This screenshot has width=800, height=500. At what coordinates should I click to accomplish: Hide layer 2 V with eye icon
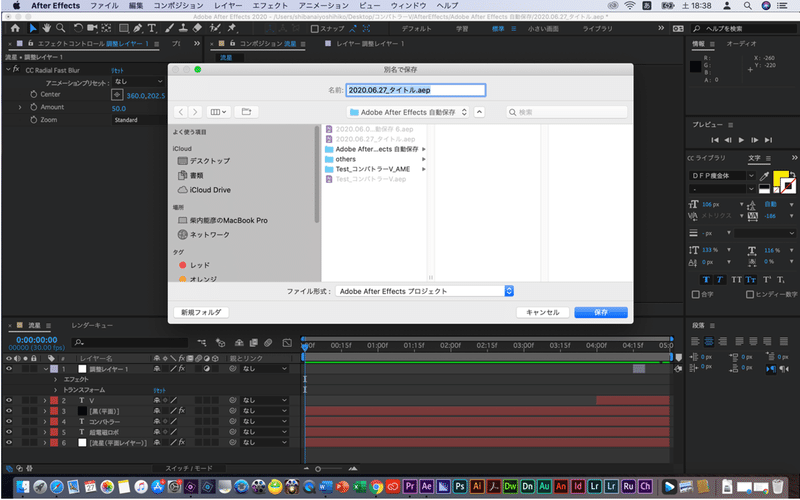(9, 401)
